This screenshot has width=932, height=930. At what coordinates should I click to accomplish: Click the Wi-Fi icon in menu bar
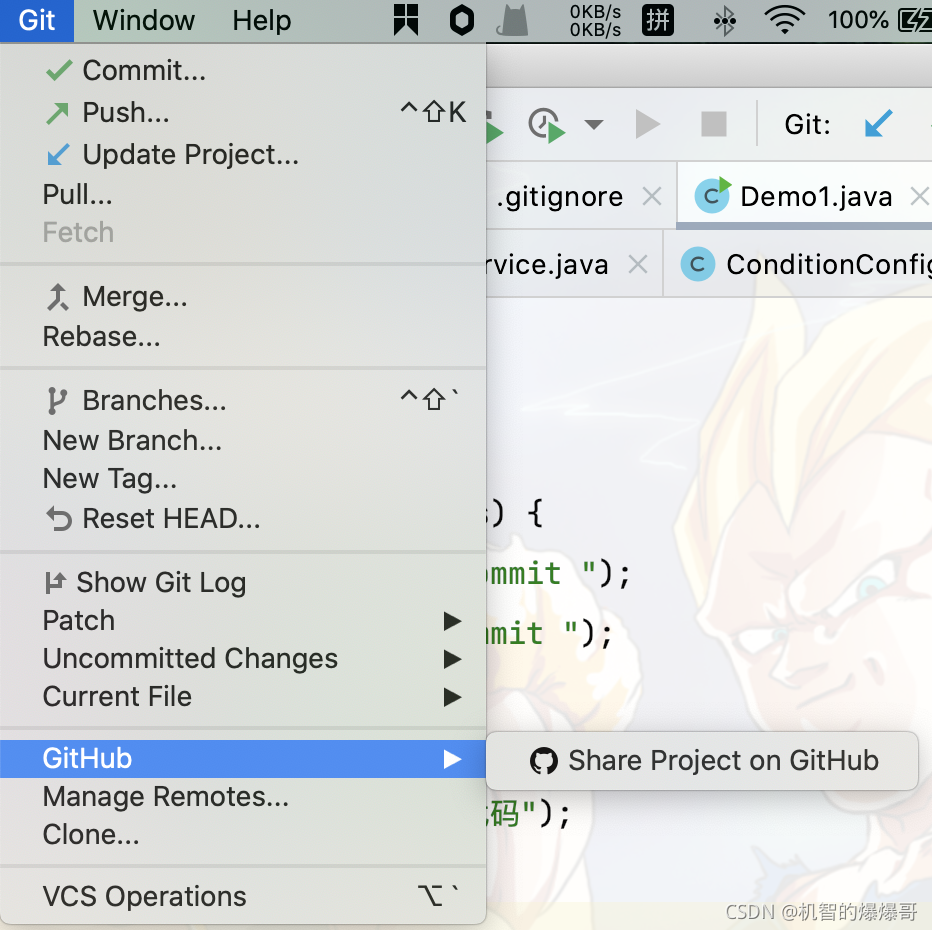click(785, 21)
